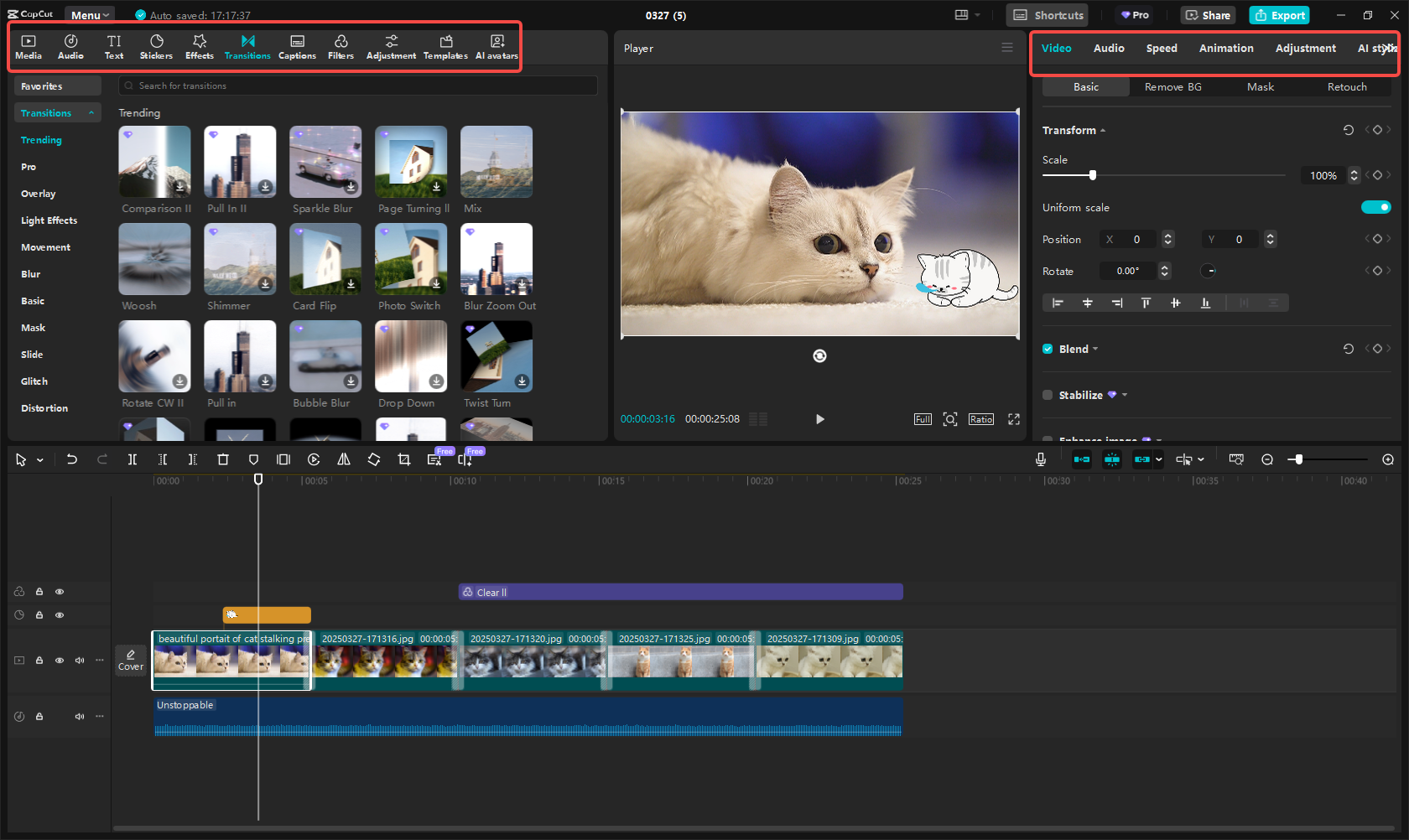Collapse the Transitions category list
This screenshot has height=840, width=1409.
tap(91, 113)
